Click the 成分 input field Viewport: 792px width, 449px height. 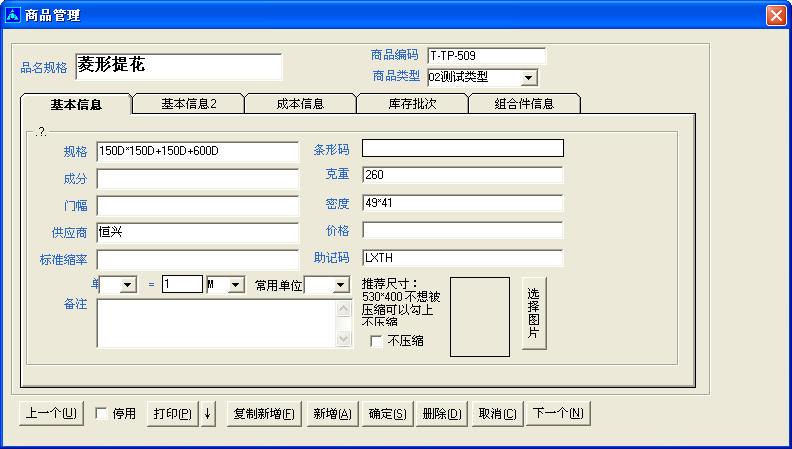[x=197, y=179]
